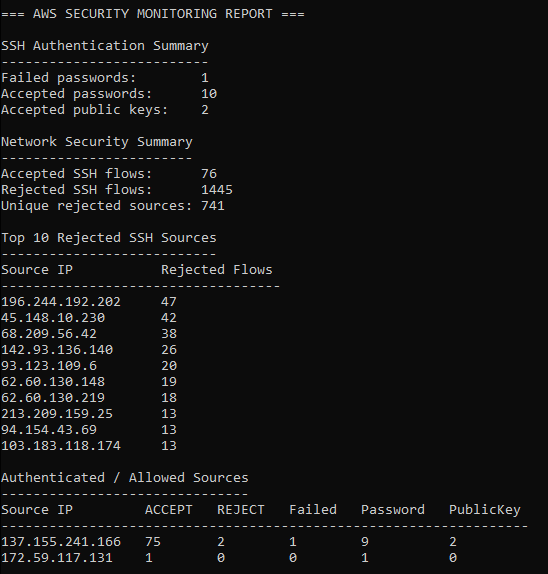Click IP address 196.244.192.202
Screen dimensions: 548x574
61,302
